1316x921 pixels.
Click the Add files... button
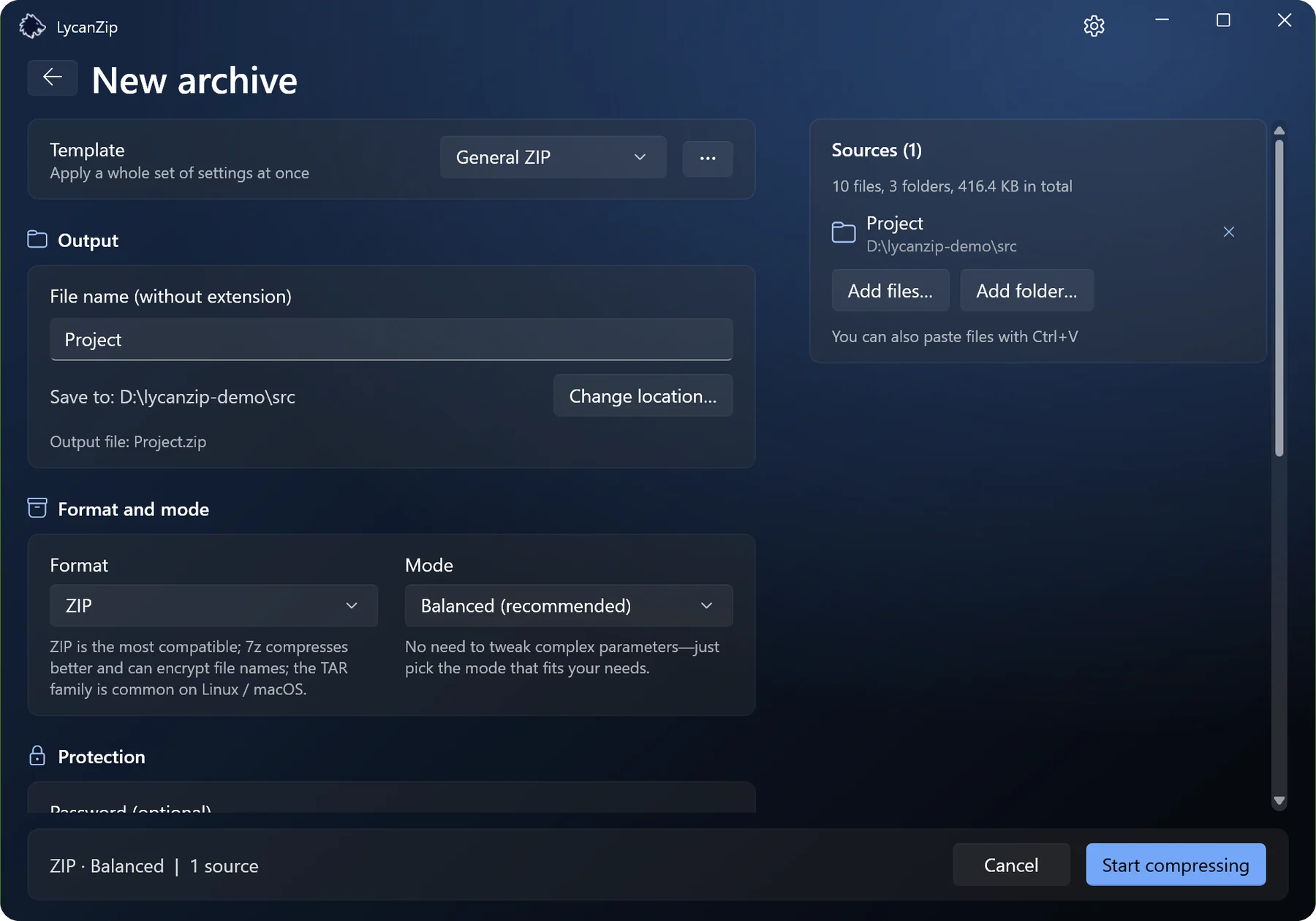tap(890, 290)
